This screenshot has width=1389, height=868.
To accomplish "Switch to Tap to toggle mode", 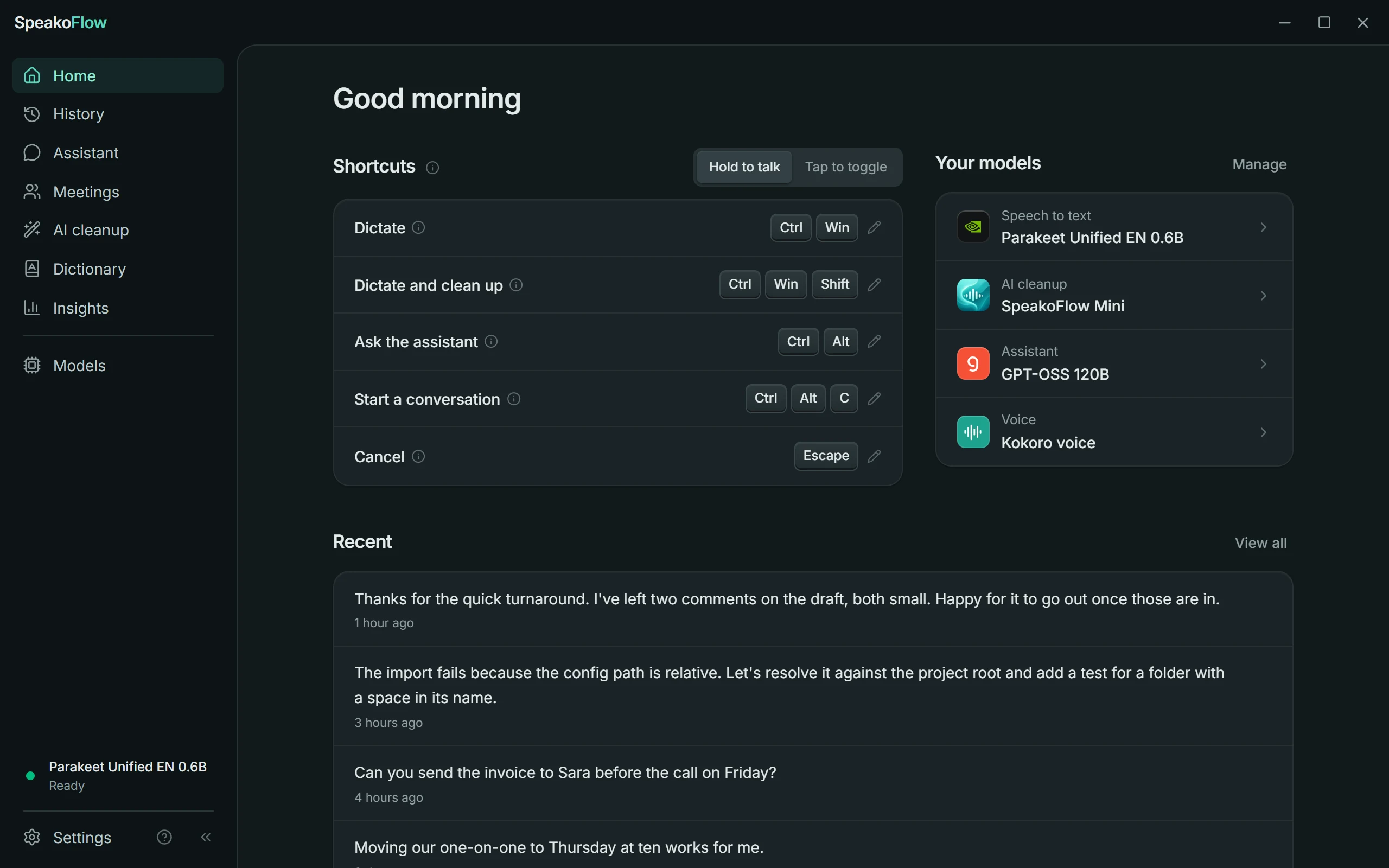I will (x=845, y=167).
